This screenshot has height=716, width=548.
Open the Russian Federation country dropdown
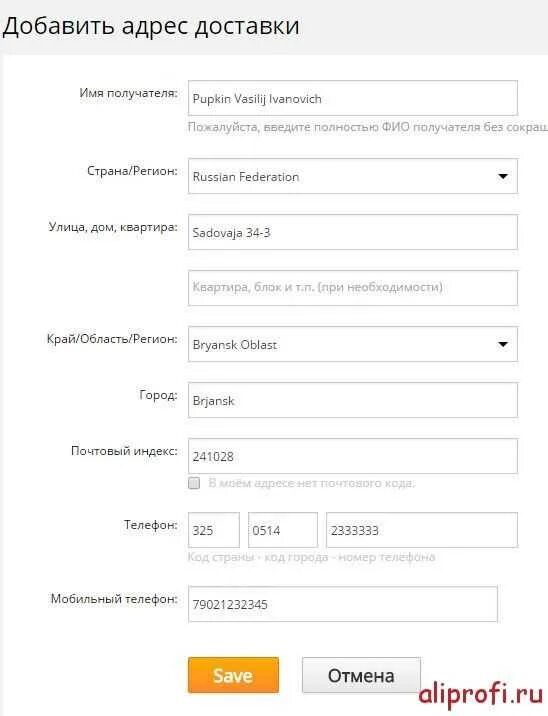353,176
